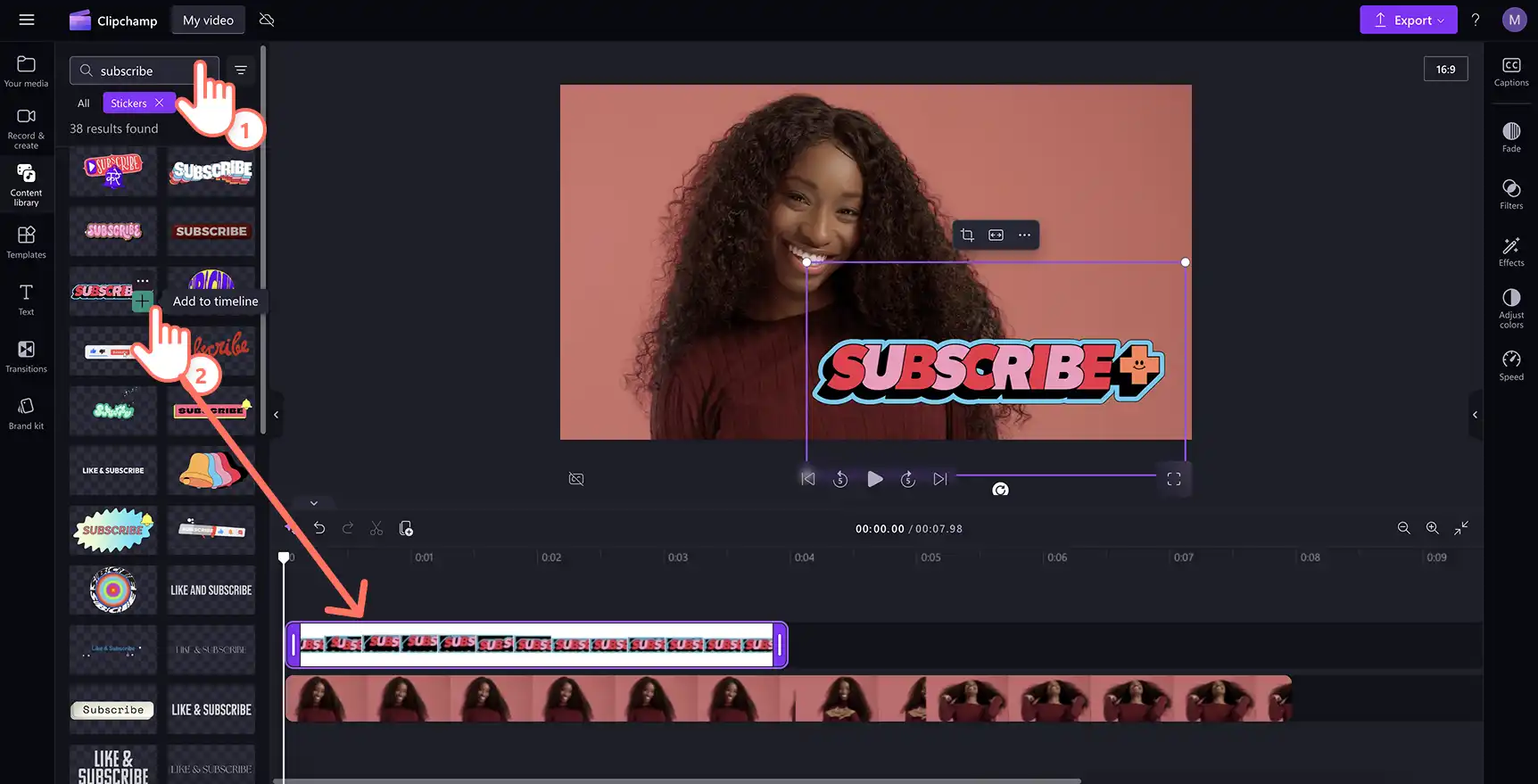Open sticker three-dot more options

[143, 281]
